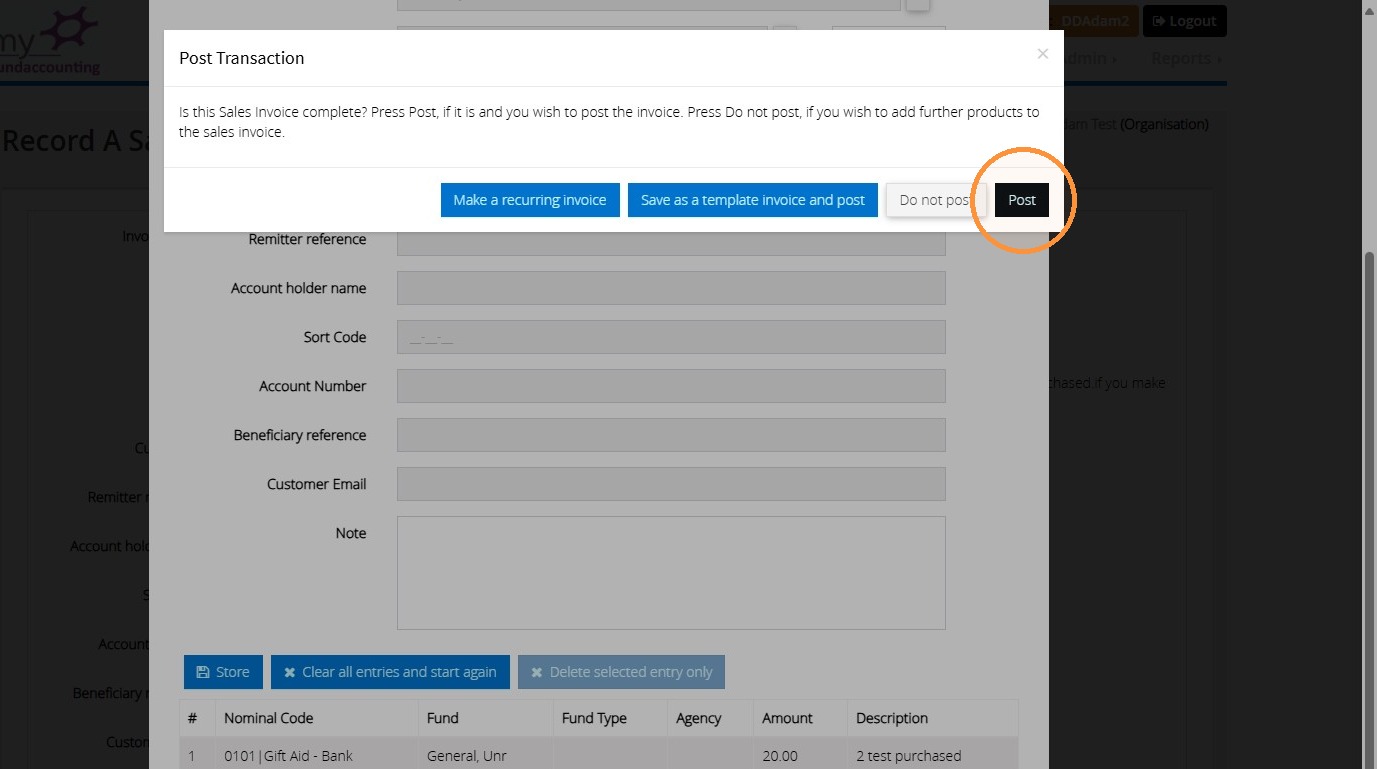Click the Customer Email field

pos(671,484)
